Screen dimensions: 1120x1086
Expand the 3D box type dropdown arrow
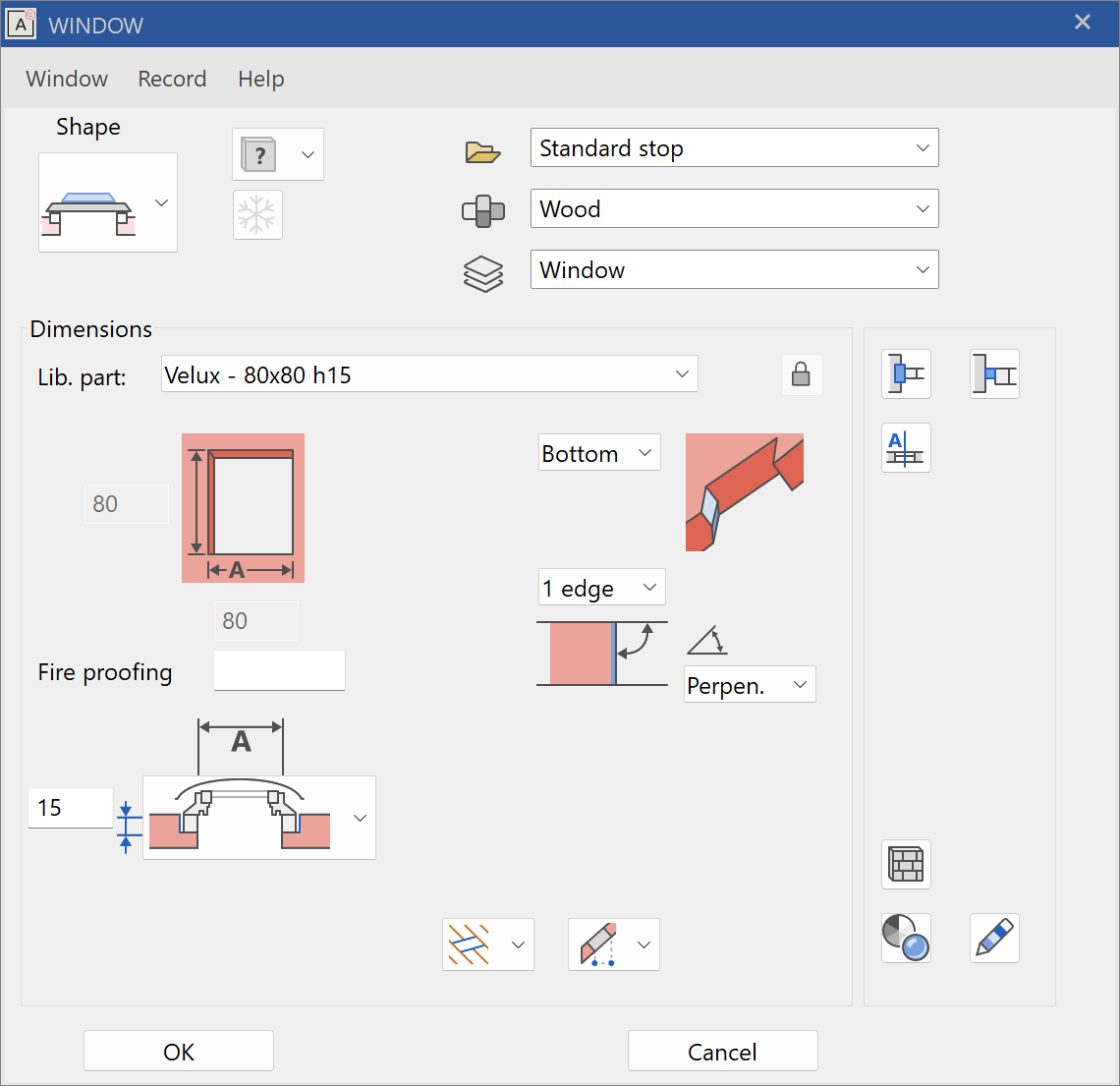(308, 154)
